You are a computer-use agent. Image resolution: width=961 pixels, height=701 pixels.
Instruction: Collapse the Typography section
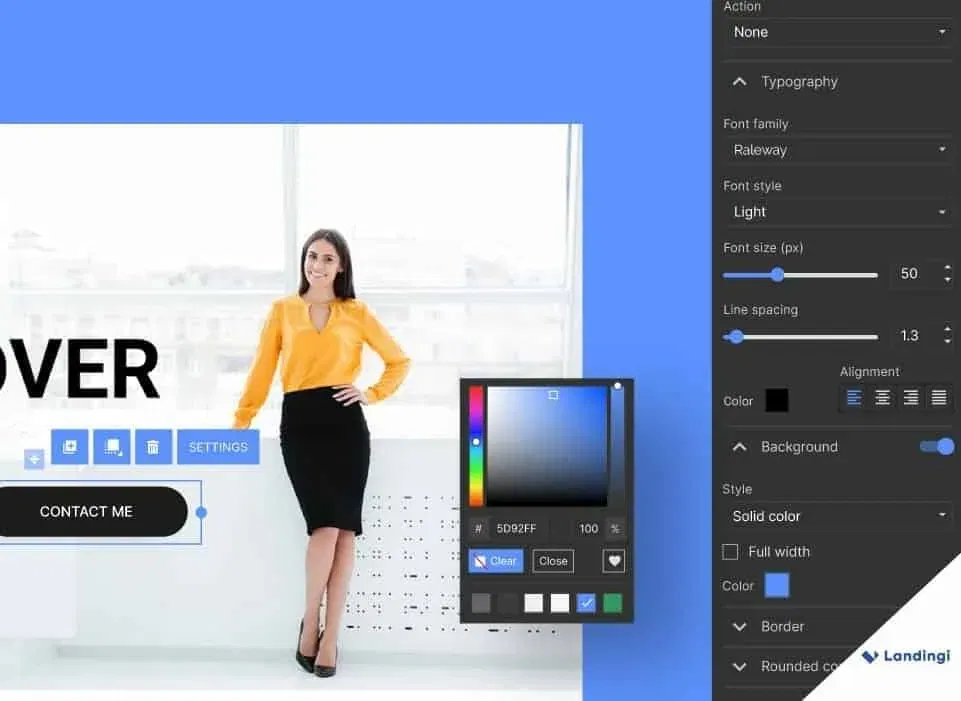740,81
